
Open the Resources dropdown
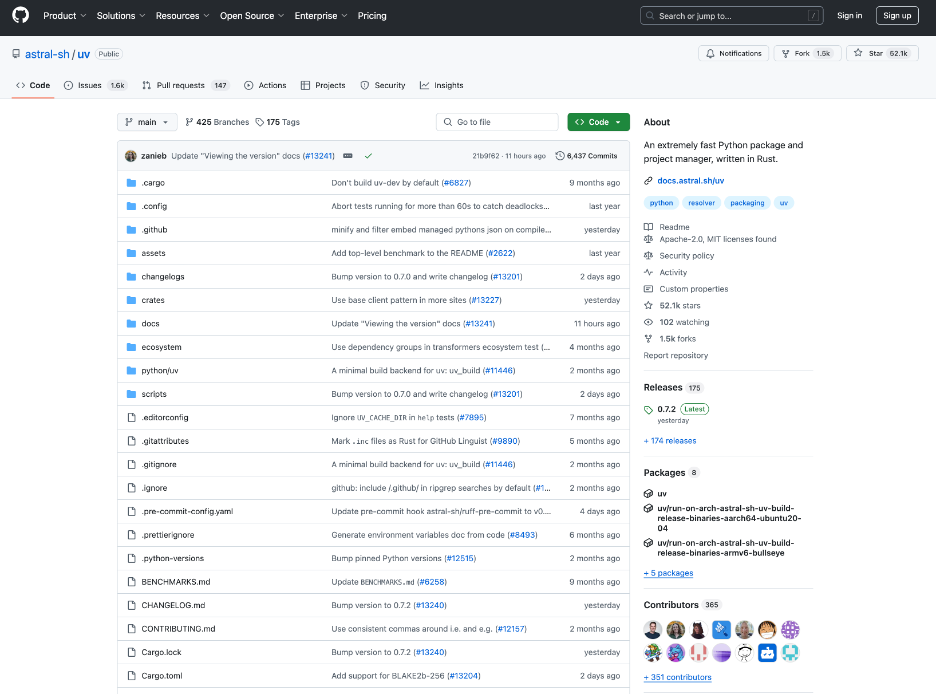pyautogui.click(x=182, y=16)
